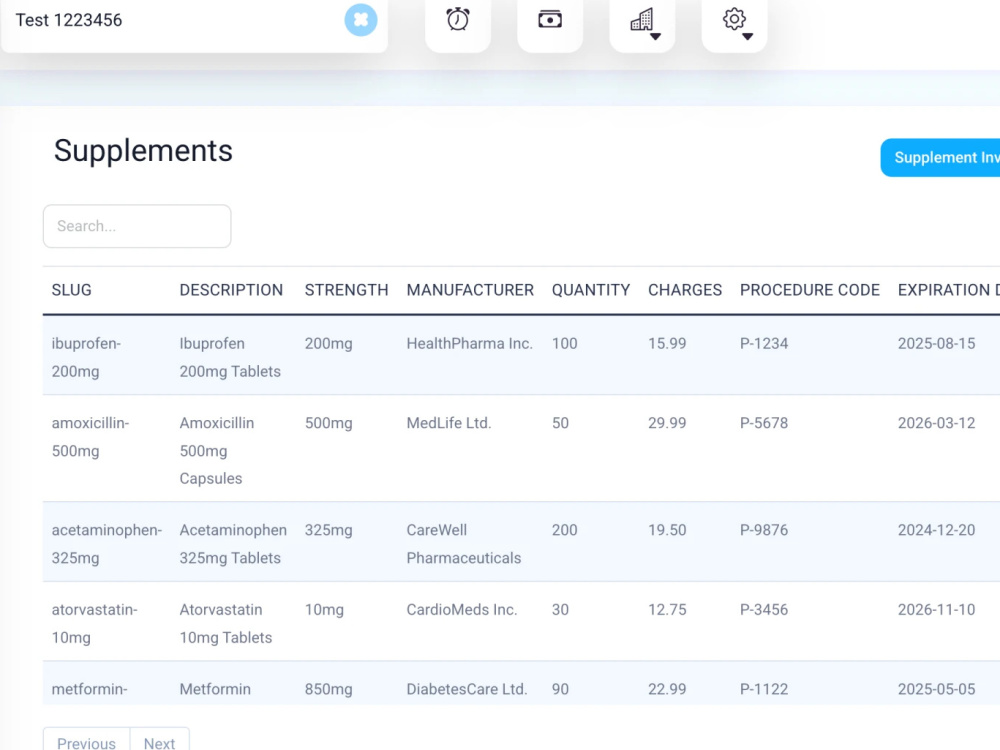Click the charges value 15.99

667,344
